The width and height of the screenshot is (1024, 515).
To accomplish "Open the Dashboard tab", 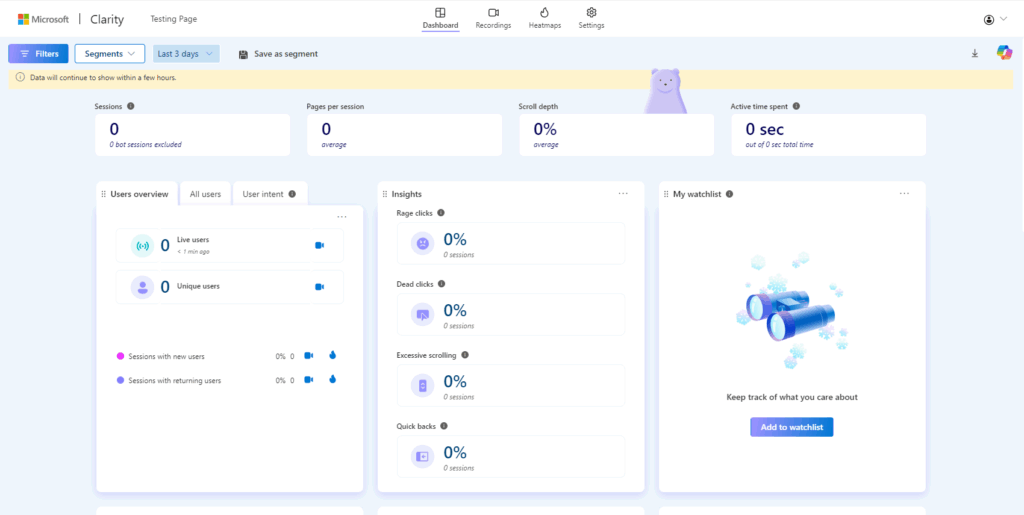I will [440, 18].
